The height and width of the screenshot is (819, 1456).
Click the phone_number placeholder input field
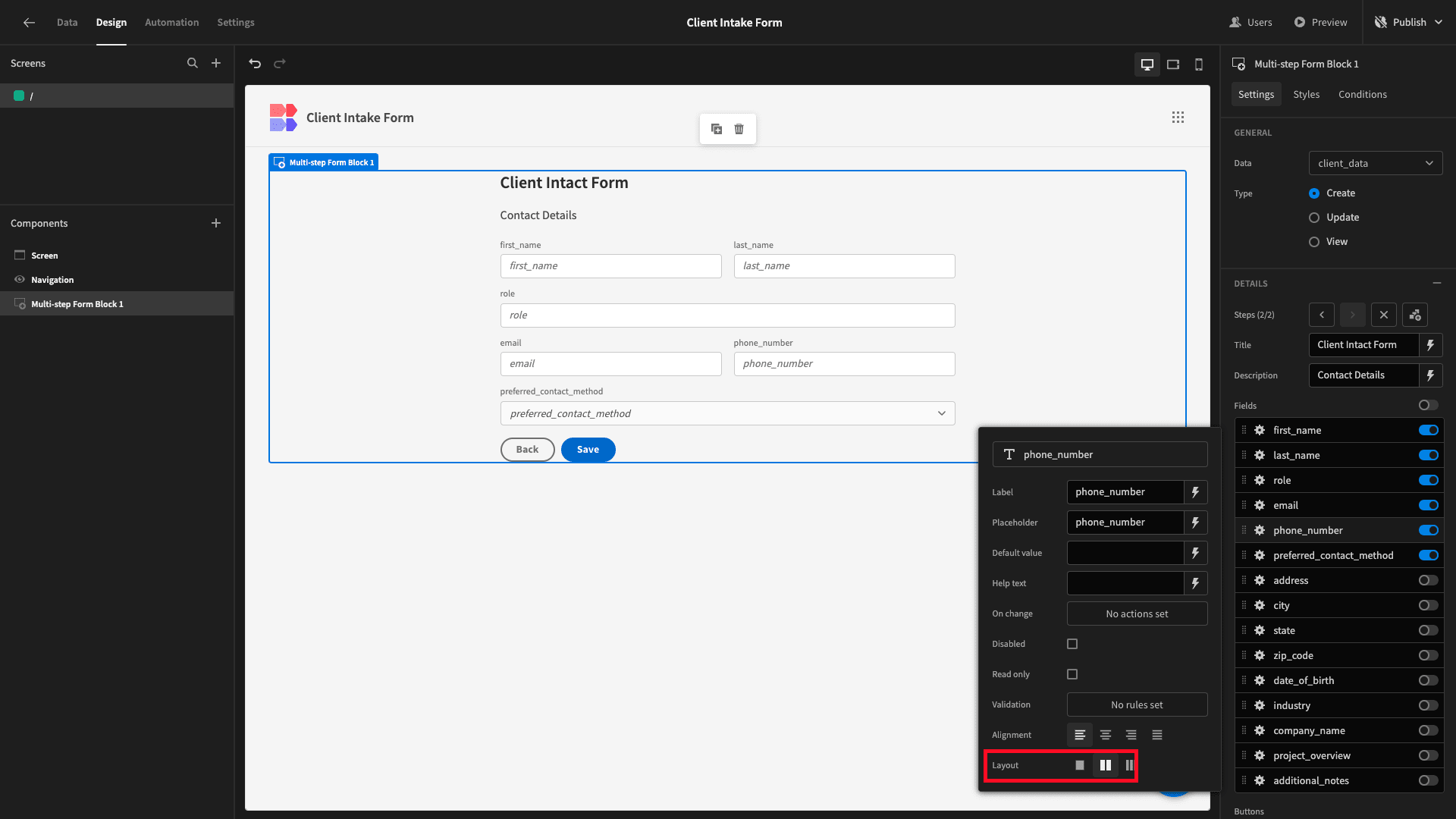point(1128,521)
